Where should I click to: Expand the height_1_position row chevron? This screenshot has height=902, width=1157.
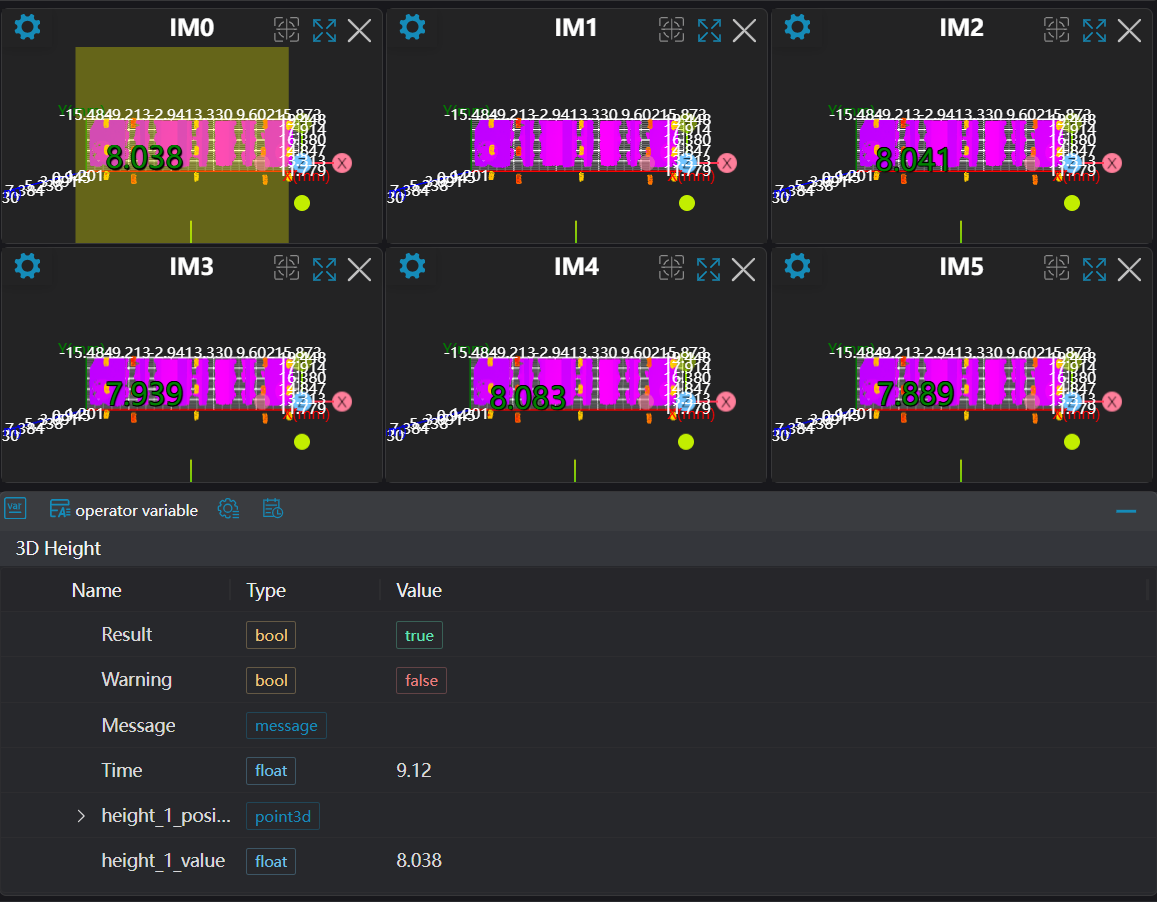(82, 816)
